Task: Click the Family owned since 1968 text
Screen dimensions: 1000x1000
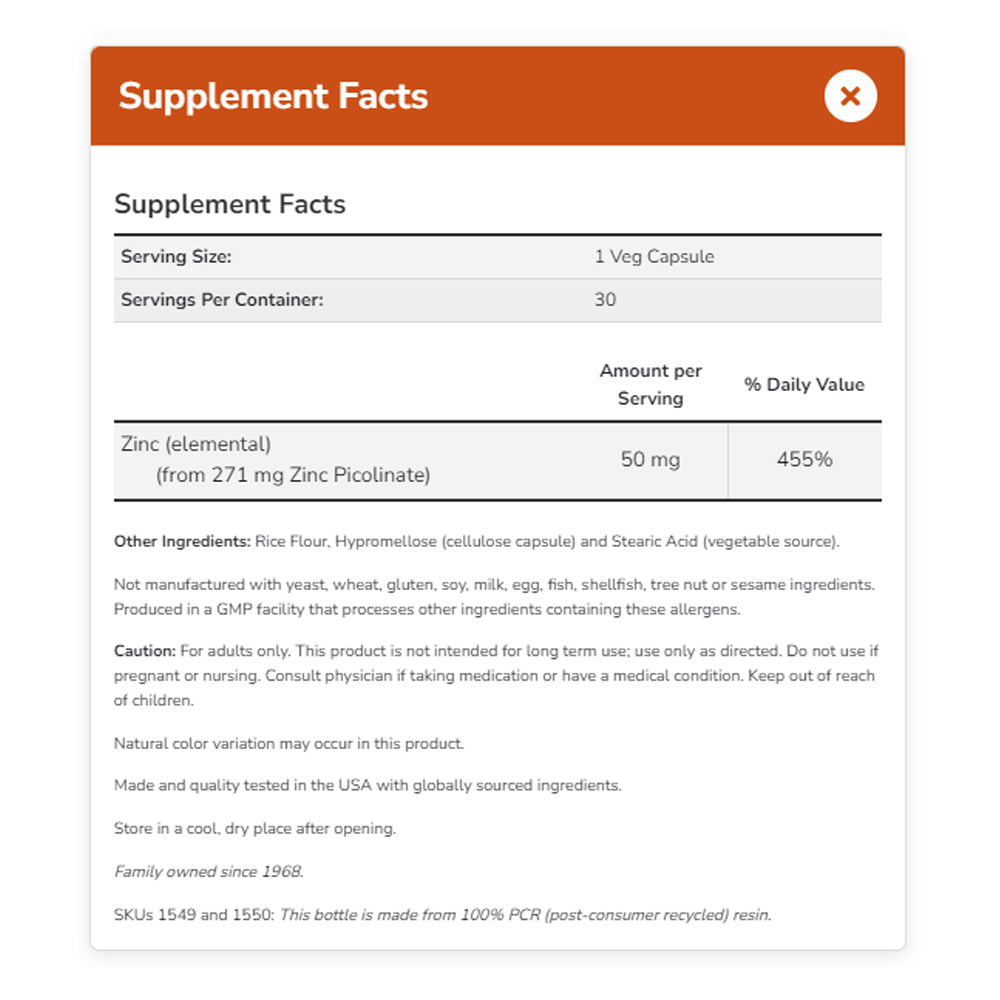Action: [209, 872]
